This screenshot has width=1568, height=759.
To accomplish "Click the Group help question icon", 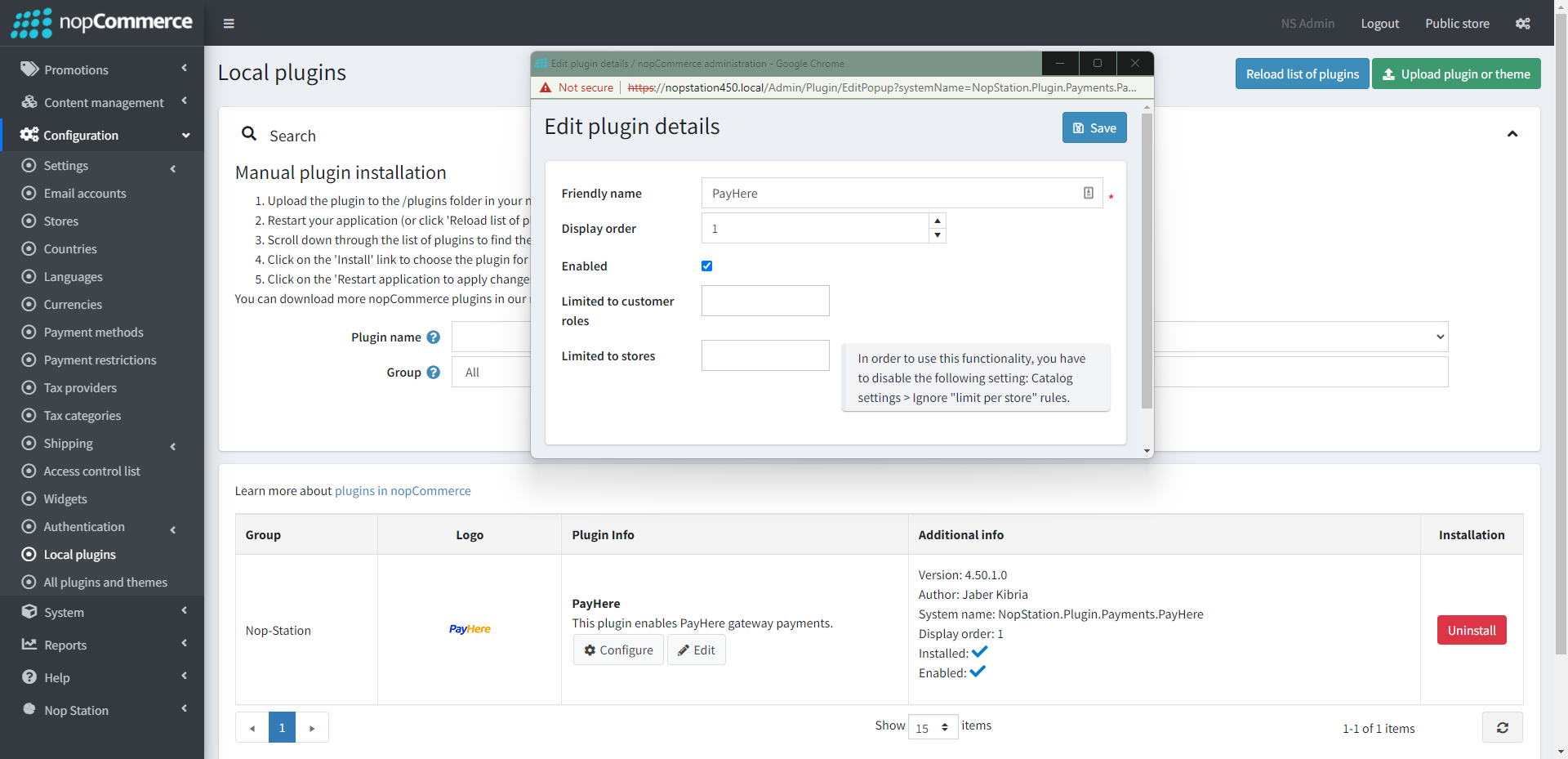I will [x=434, y=373].
